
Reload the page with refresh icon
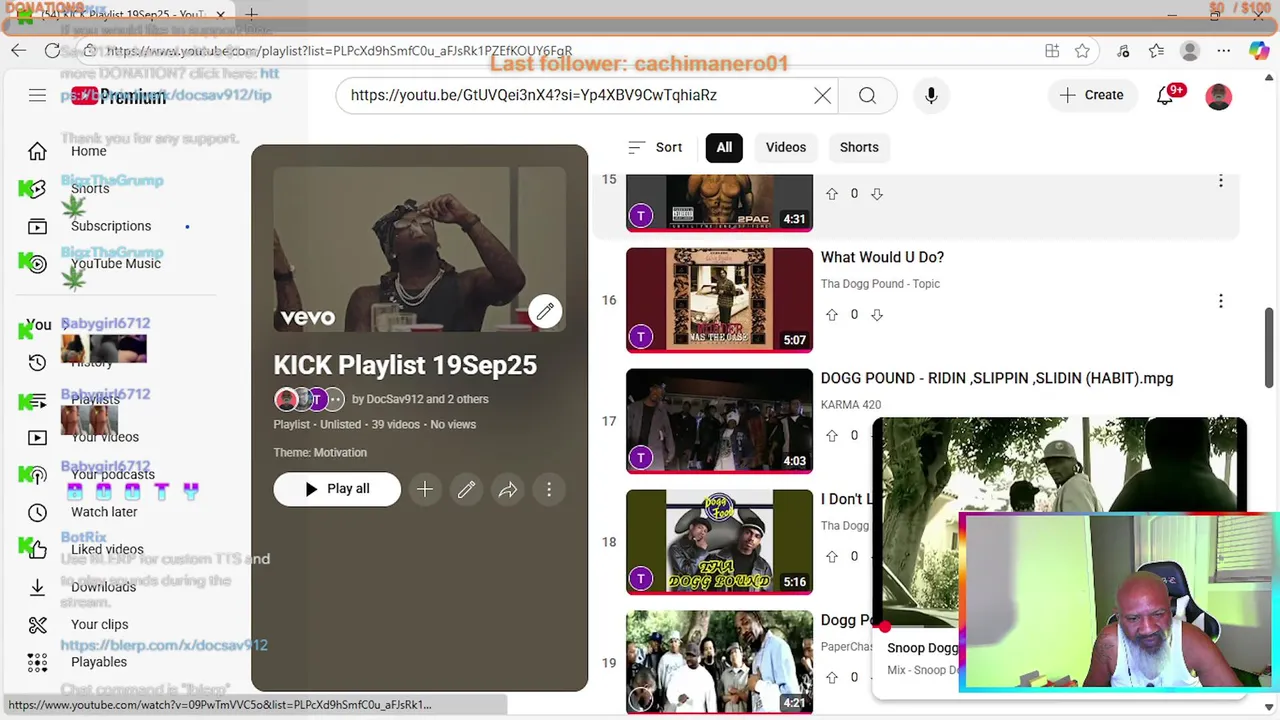[52, 51]
